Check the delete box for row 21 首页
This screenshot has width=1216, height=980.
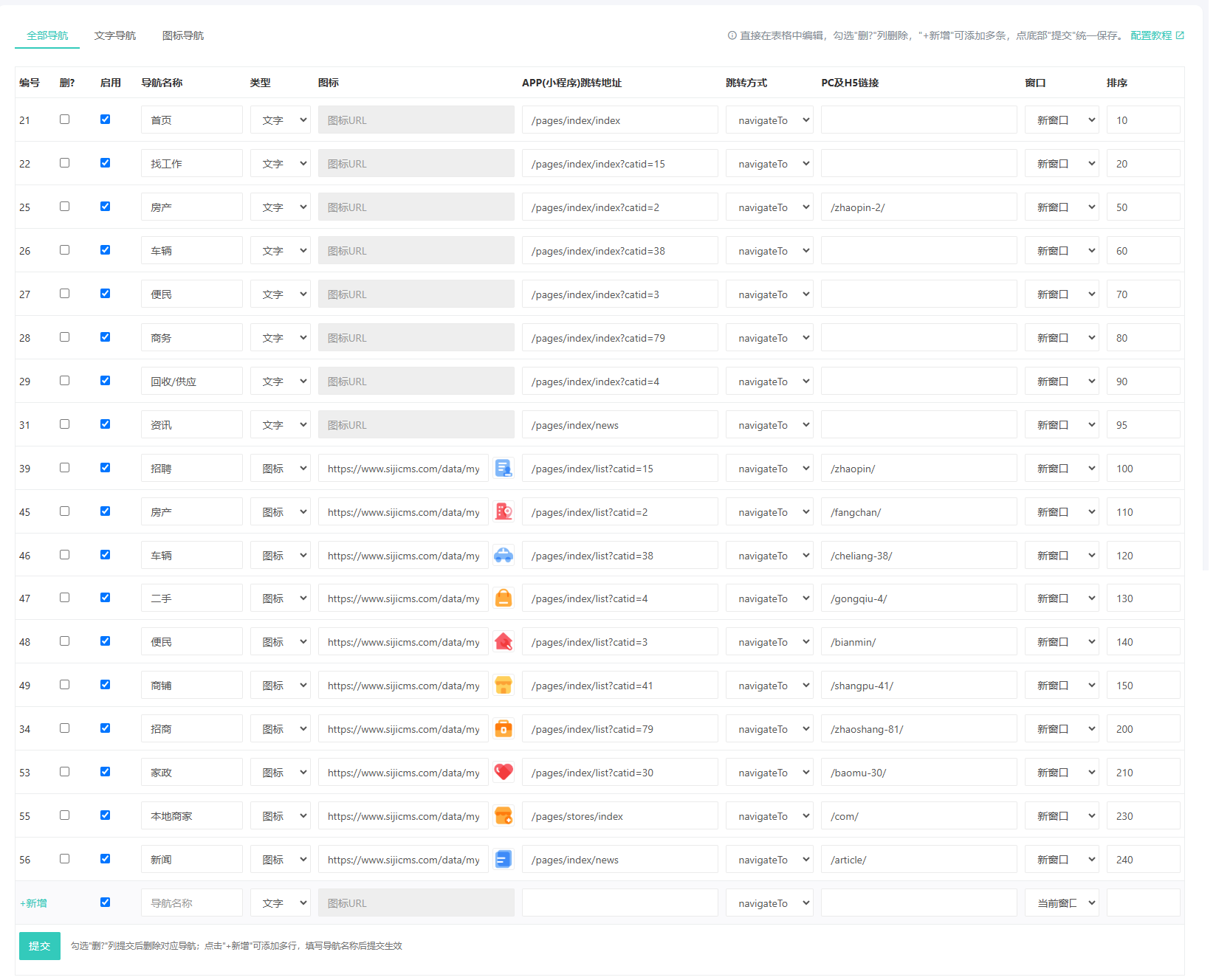click(x=65, y=120)
